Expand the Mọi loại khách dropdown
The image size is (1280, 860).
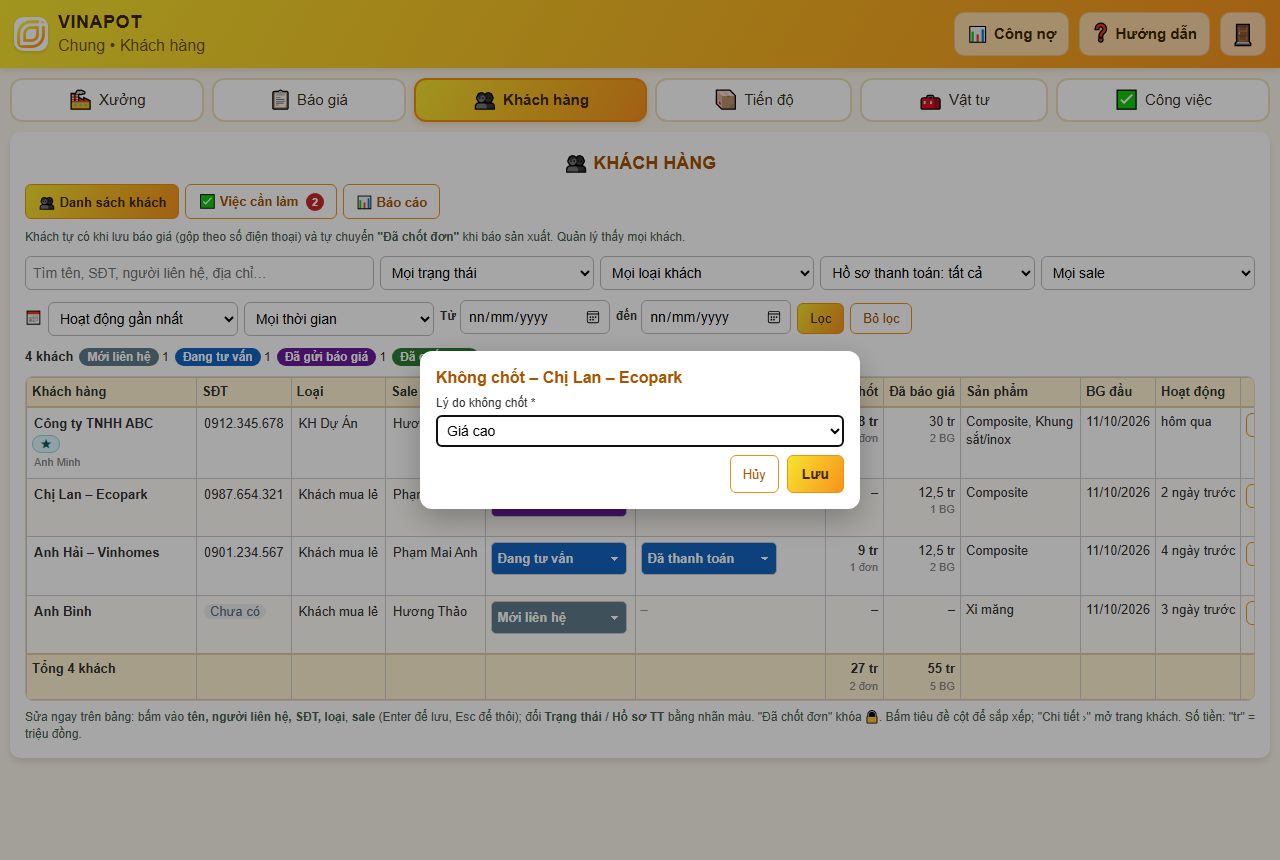[x=707, y=273]
